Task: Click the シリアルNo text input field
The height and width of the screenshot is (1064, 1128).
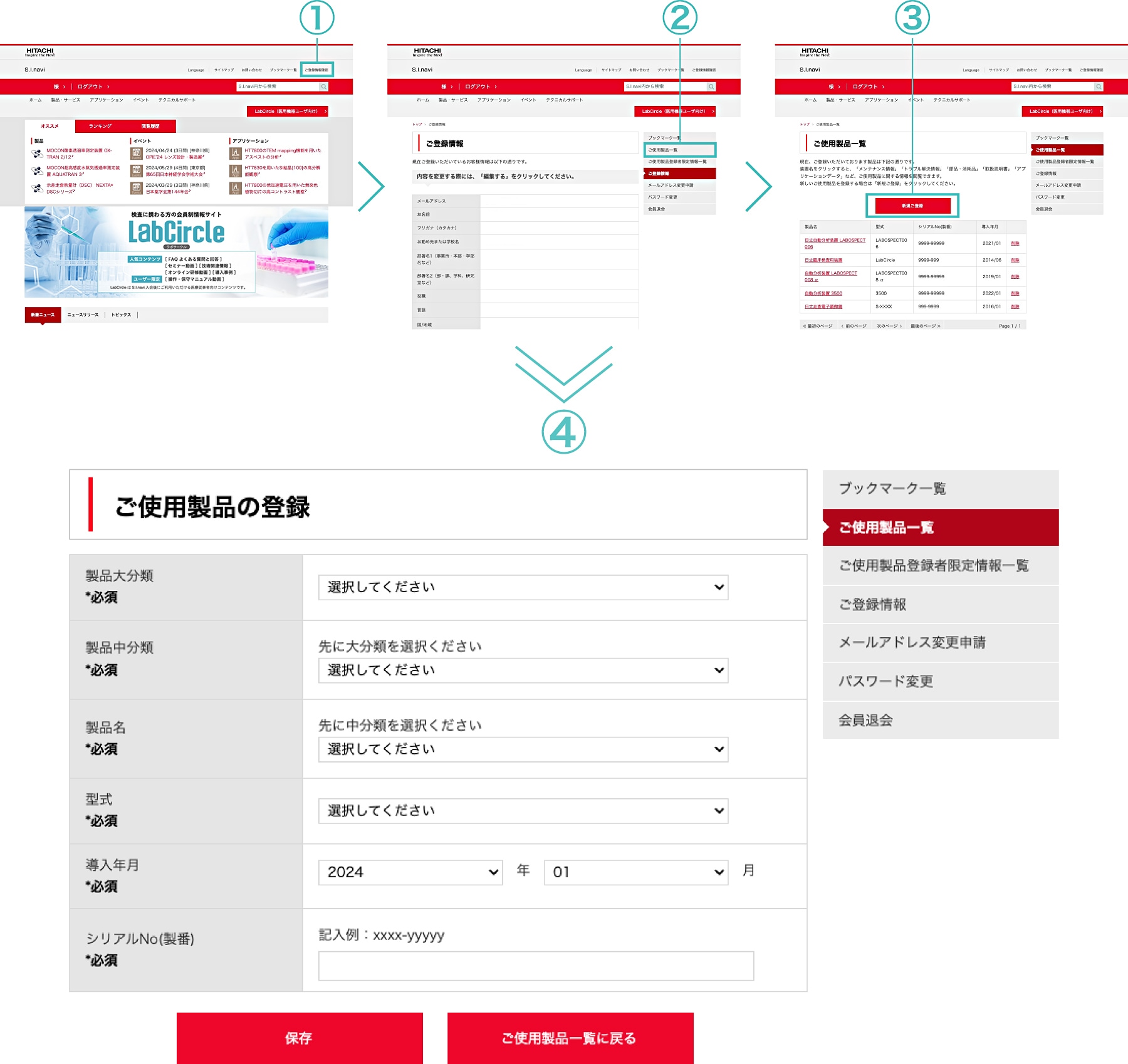Action: (x=536, y=966)
